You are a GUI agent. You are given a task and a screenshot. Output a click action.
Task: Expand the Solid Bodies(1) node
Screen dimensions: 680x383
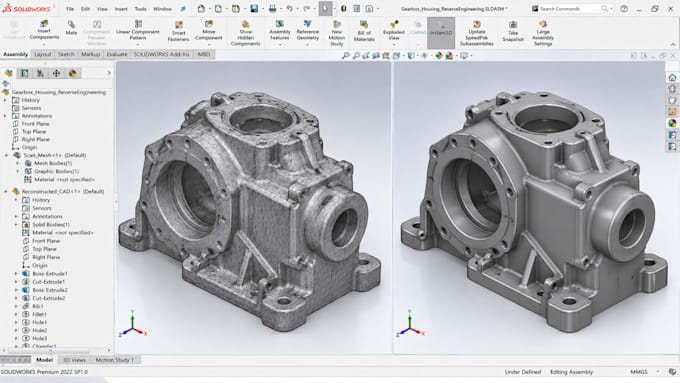pyautogui.click(x=16, y=225)
